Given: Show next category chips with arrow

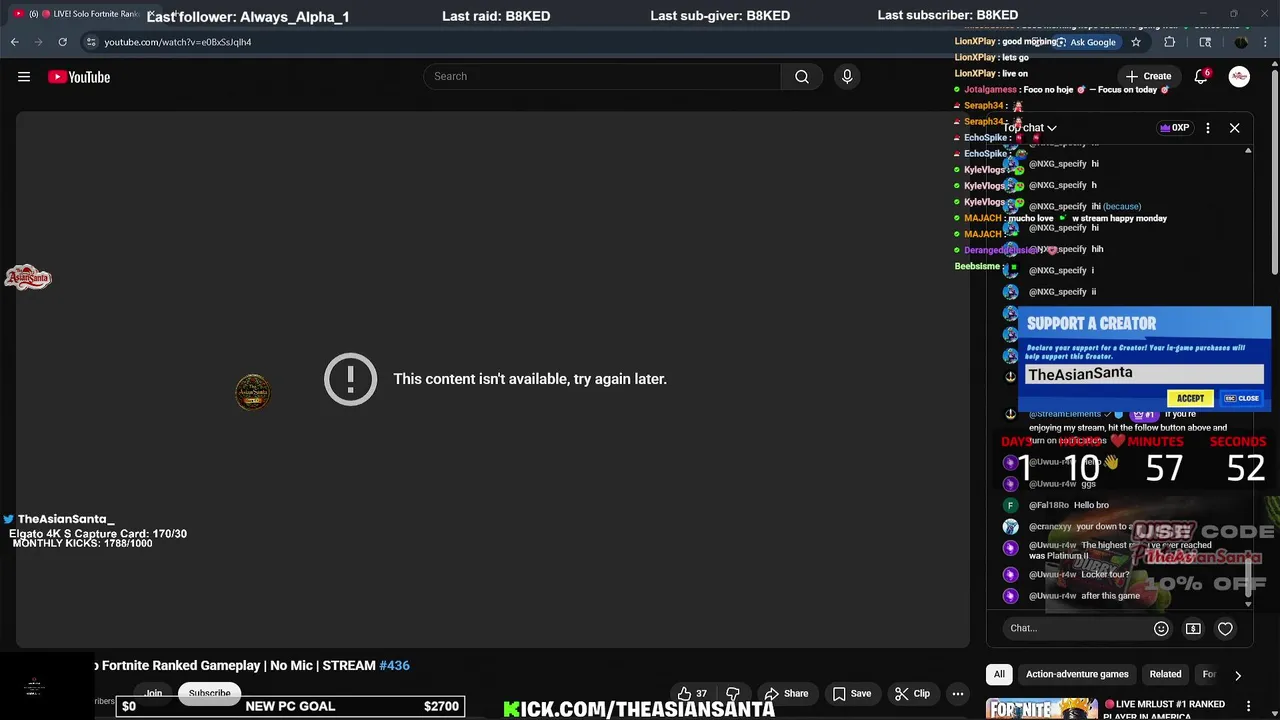Looking at the screenshot, I should pos(1238,675).
